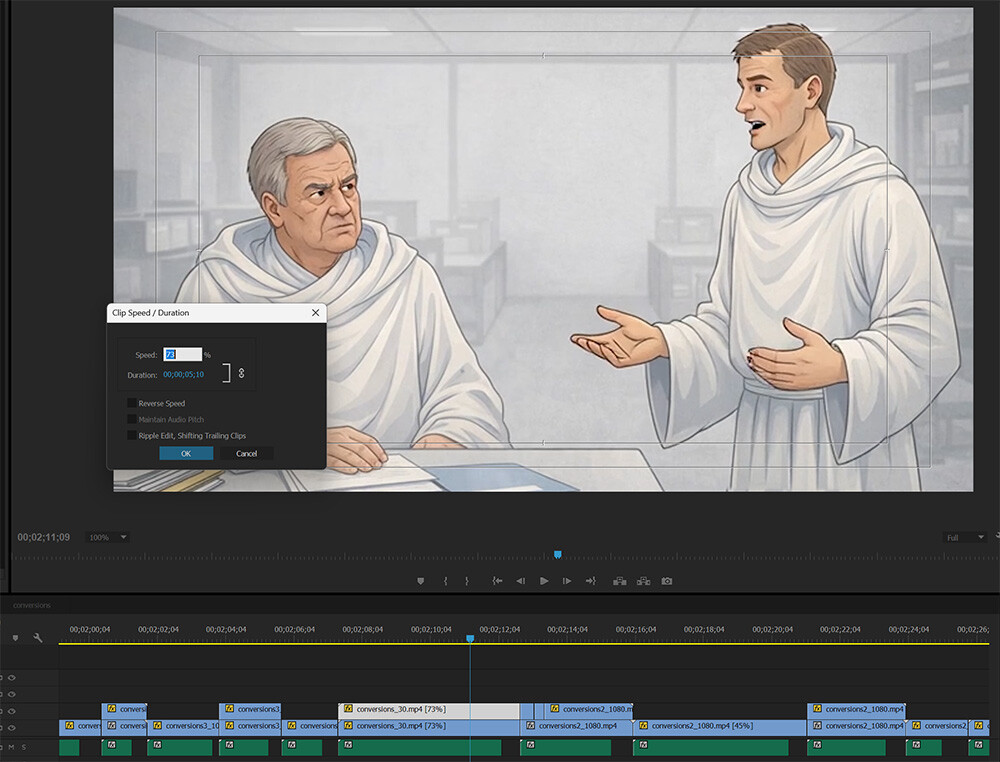This screenshot has height=762, width=1000.
Task: Click the Add Marker icon in monitor controls
Action: 420,581
